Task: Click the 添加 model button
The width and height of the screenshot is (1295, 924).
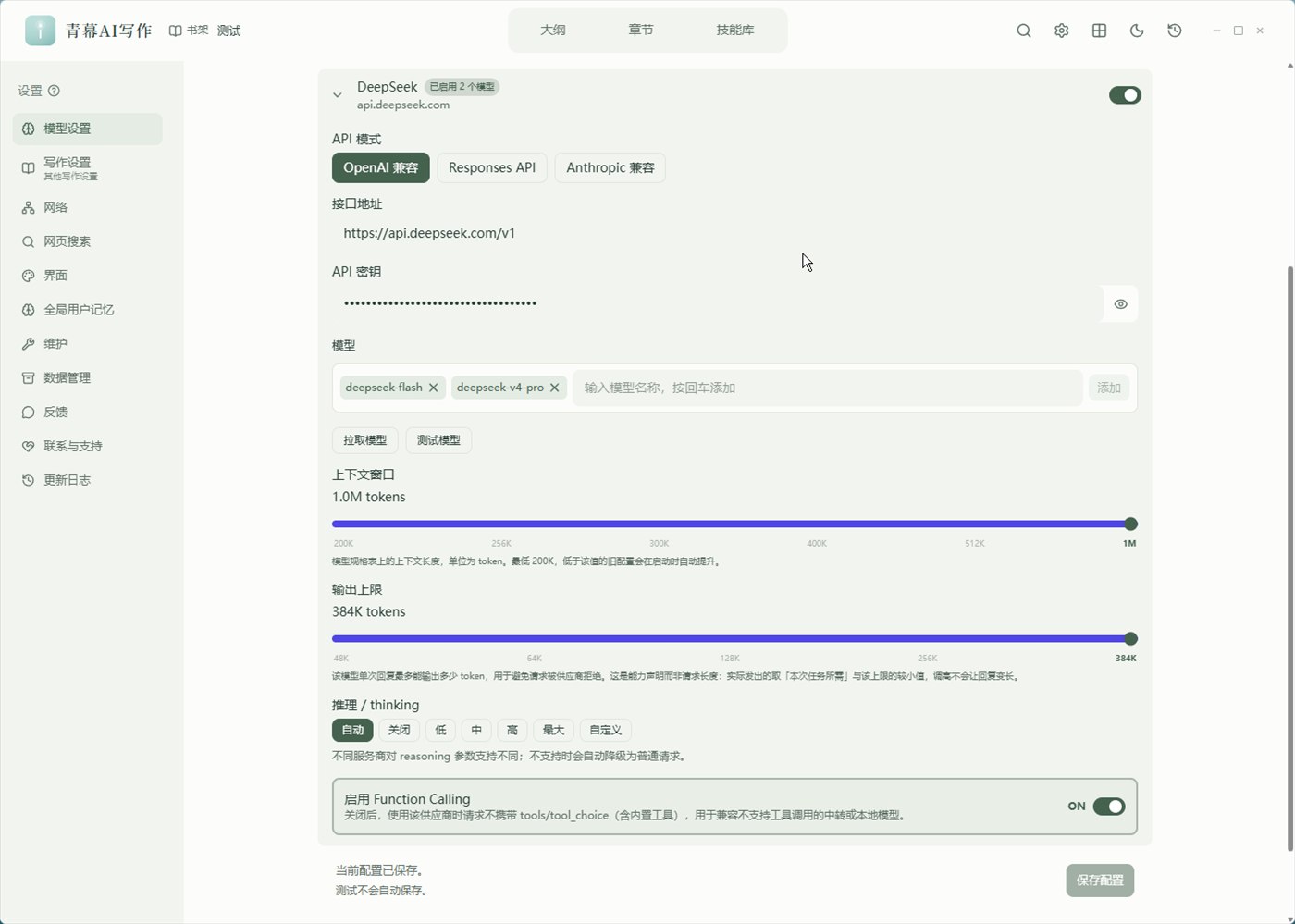Action: pos(1109,388)
